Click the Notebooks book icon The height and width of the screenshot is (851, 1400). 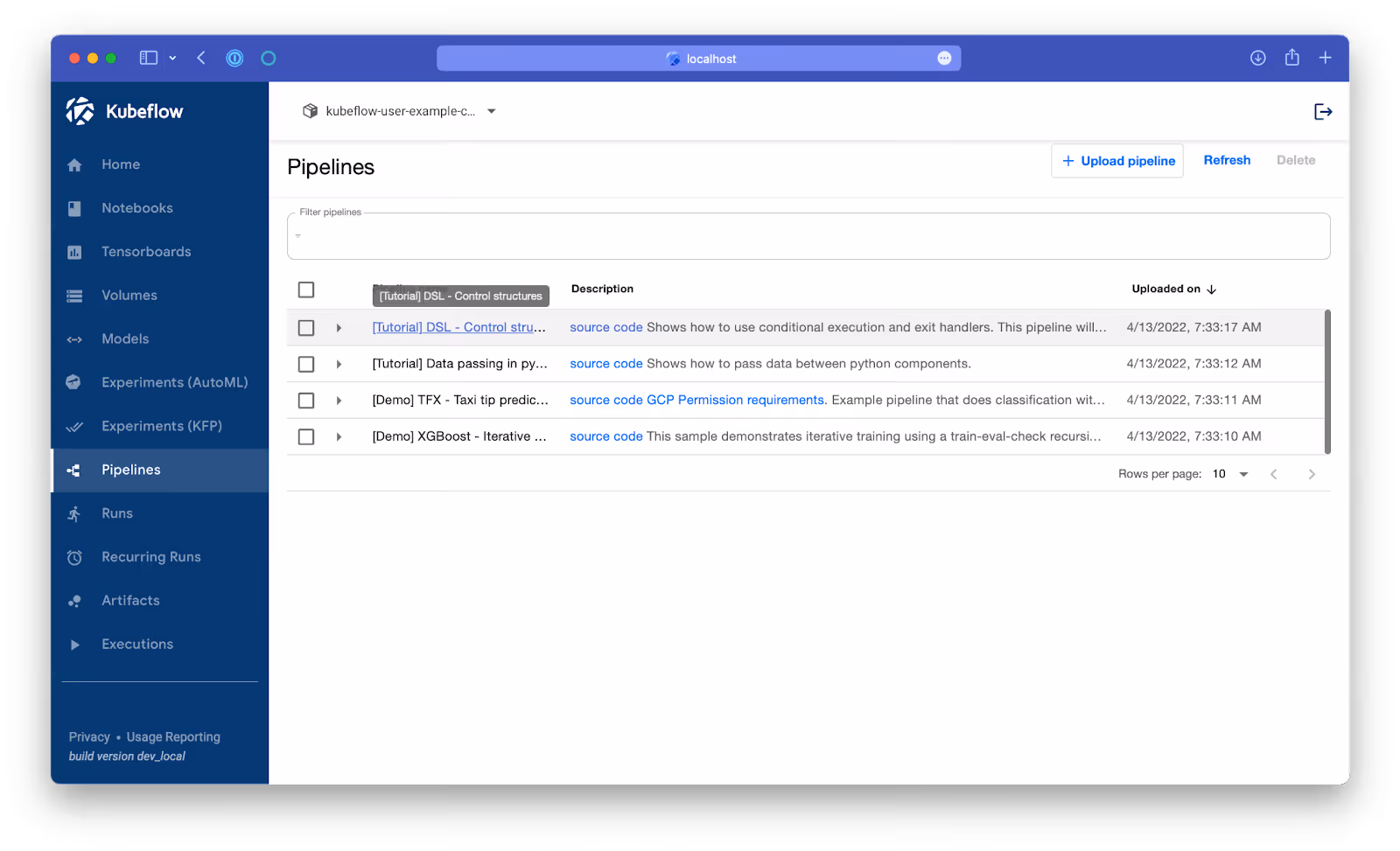pyautogui.click(x=74, y=209)
